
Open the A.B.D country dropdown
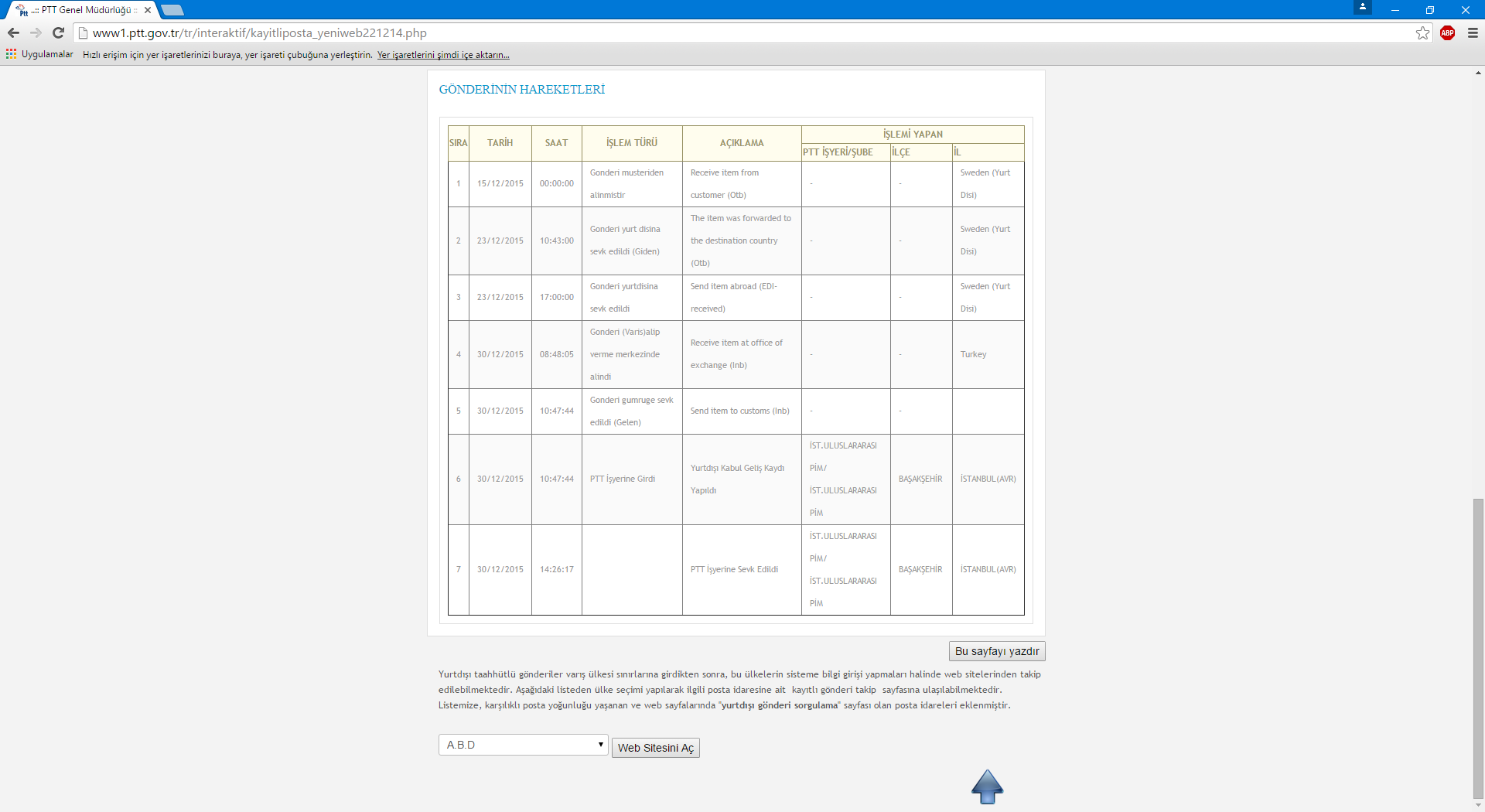tap(523, 745)
